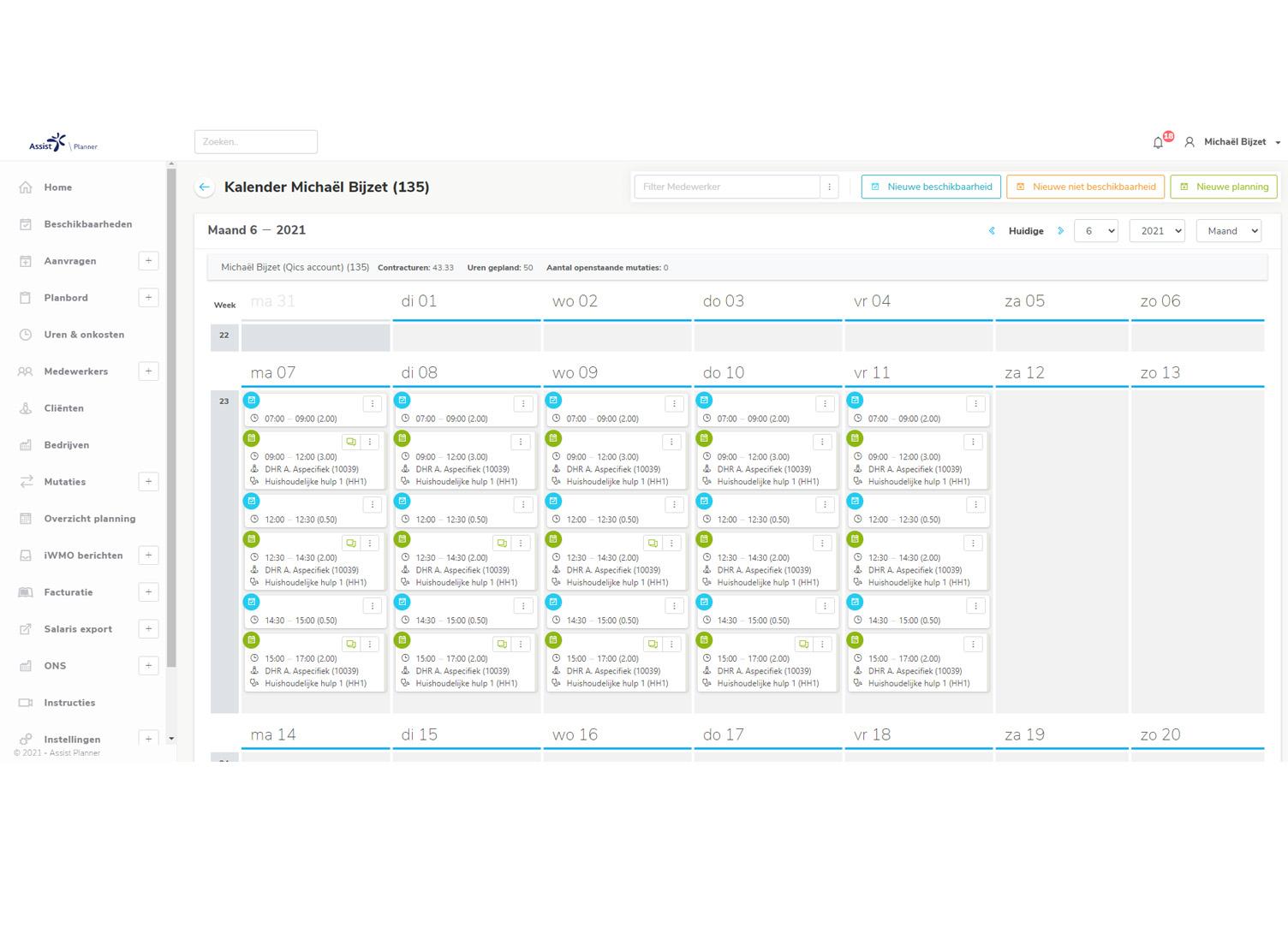Open Beschikbaarheden in the sidebar
The height and width of the screenshot is (927, 1288).
tap(87, 224)
